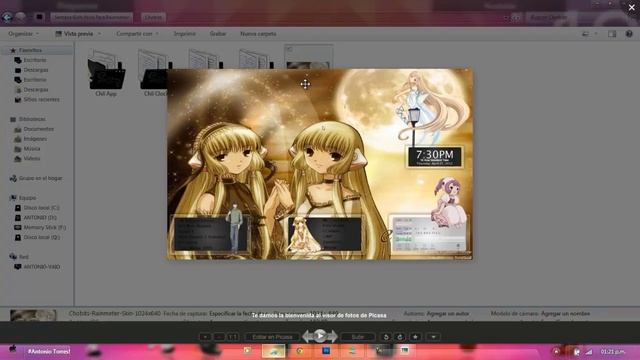Click Nueva carpeta in the Explorer toolbar

tap(258, 34)
